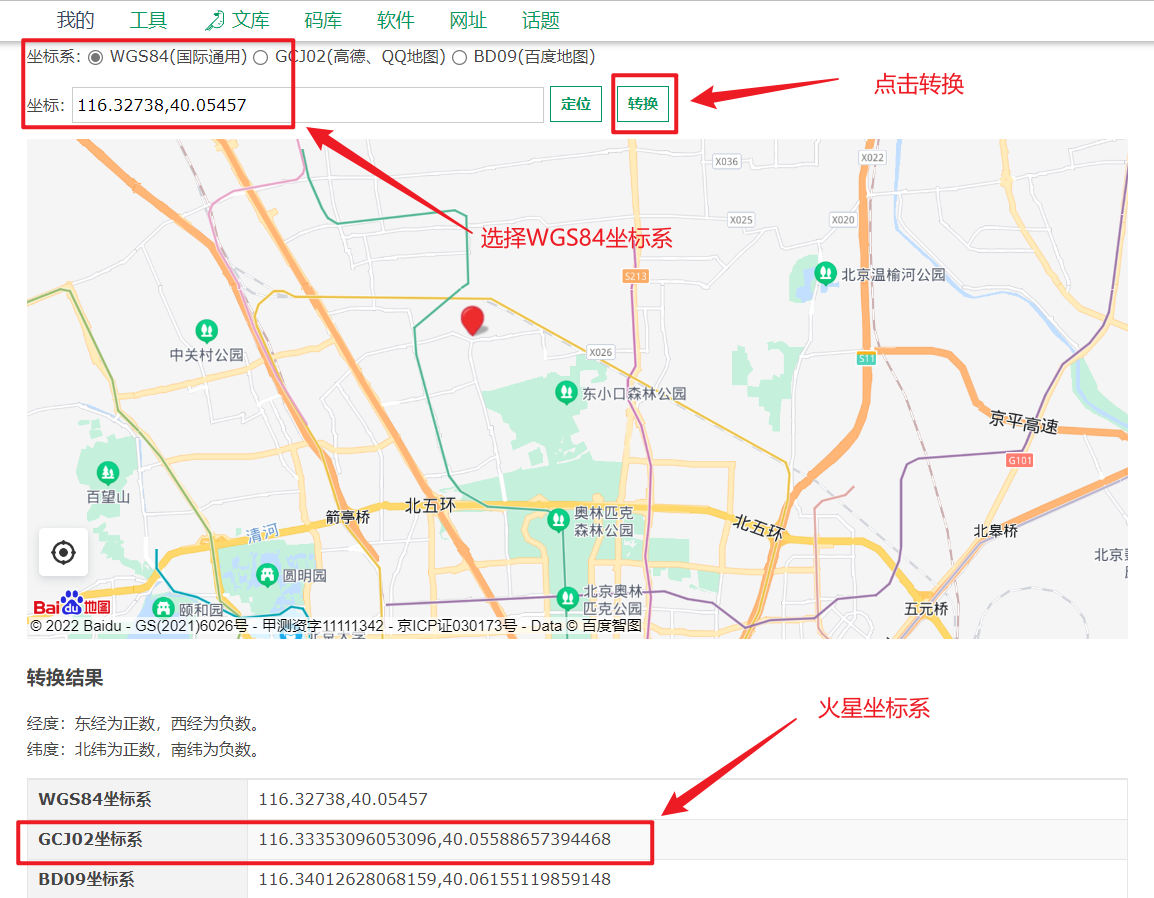Click the 北皋桥 map label

point(996,531)
